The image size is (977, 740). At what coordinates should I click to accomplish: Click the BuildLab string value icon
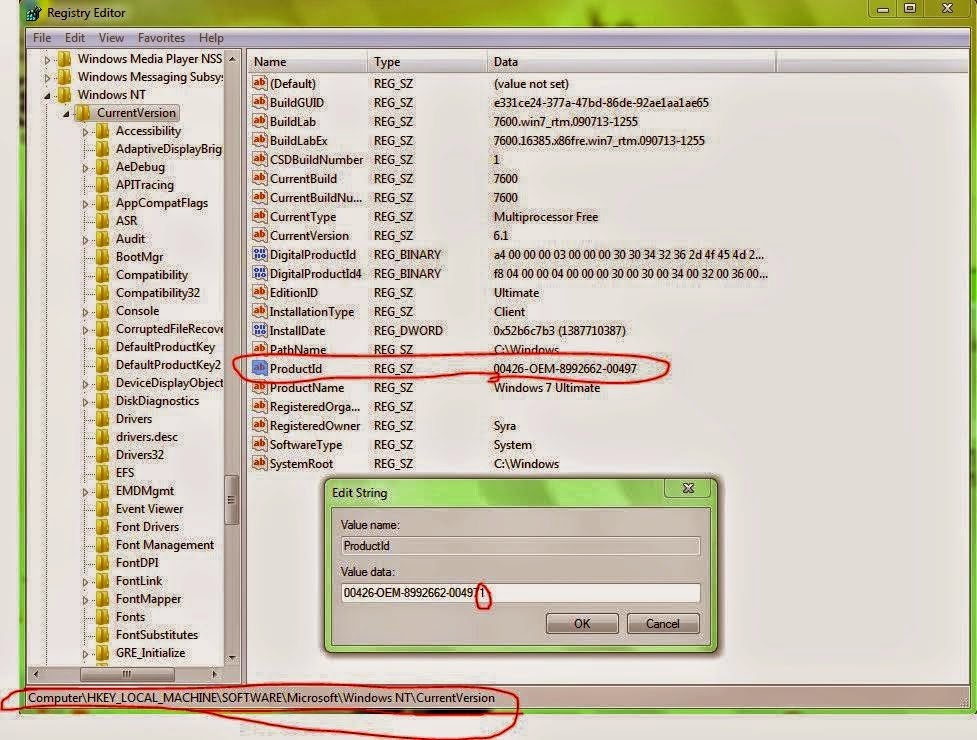coord(259,121)
